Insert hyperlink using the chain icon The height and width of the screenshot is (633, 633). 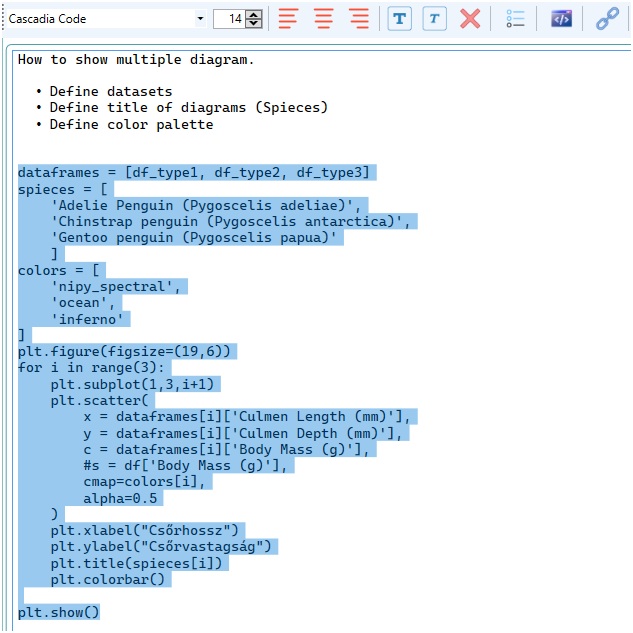(607, 19)
